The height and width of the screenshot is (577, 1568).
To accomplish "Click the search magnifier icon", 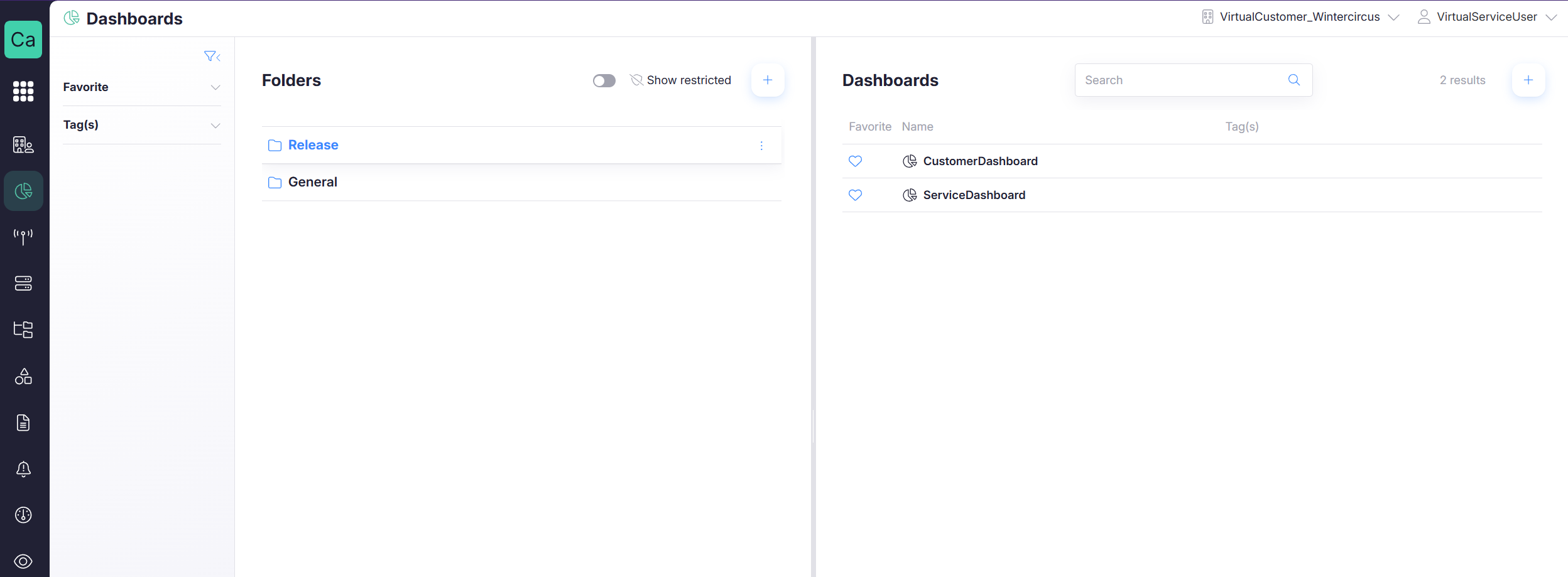I will tap(1294, 80).
